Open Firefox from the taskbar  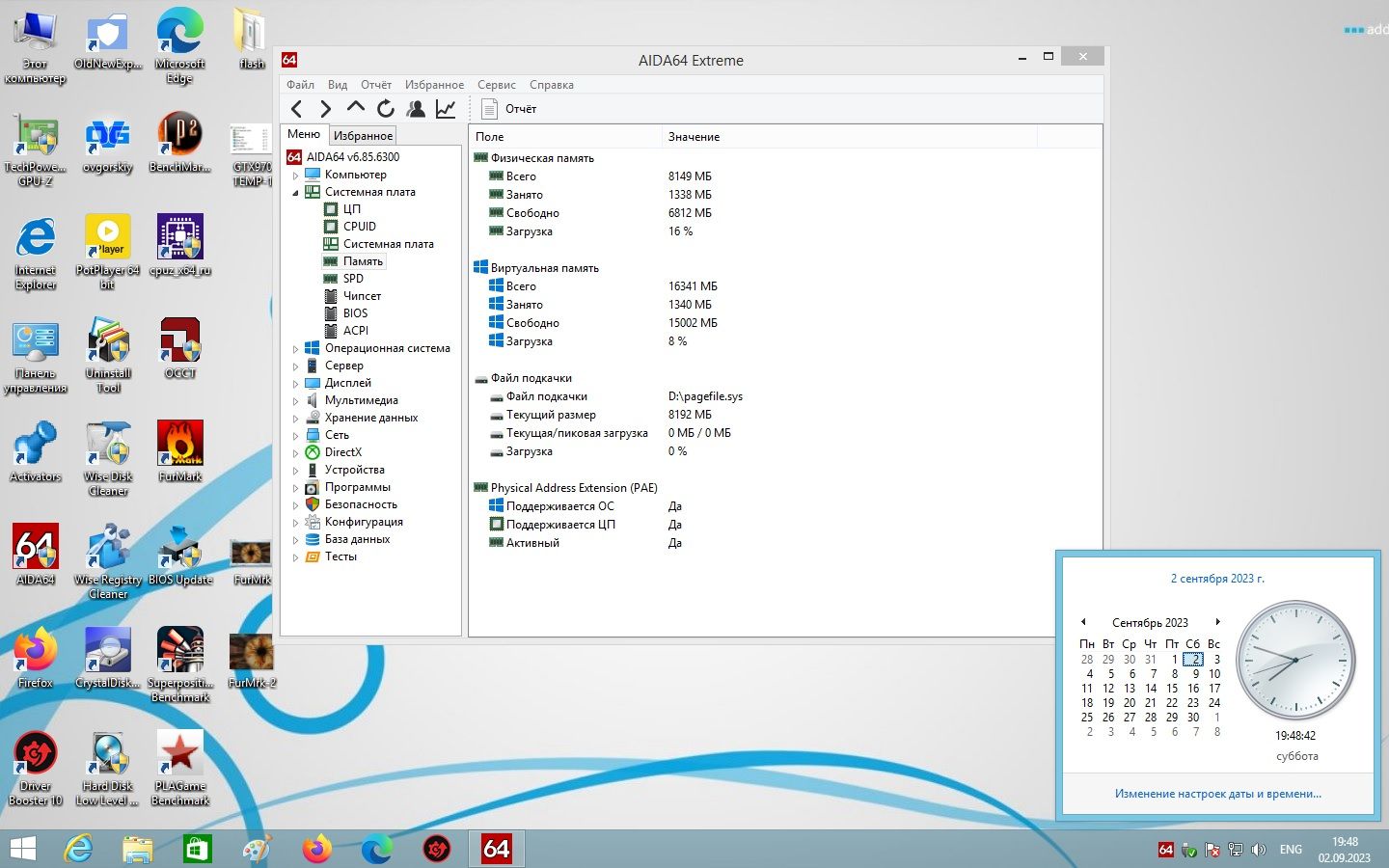pyautogui.click(x=316, y=849)
